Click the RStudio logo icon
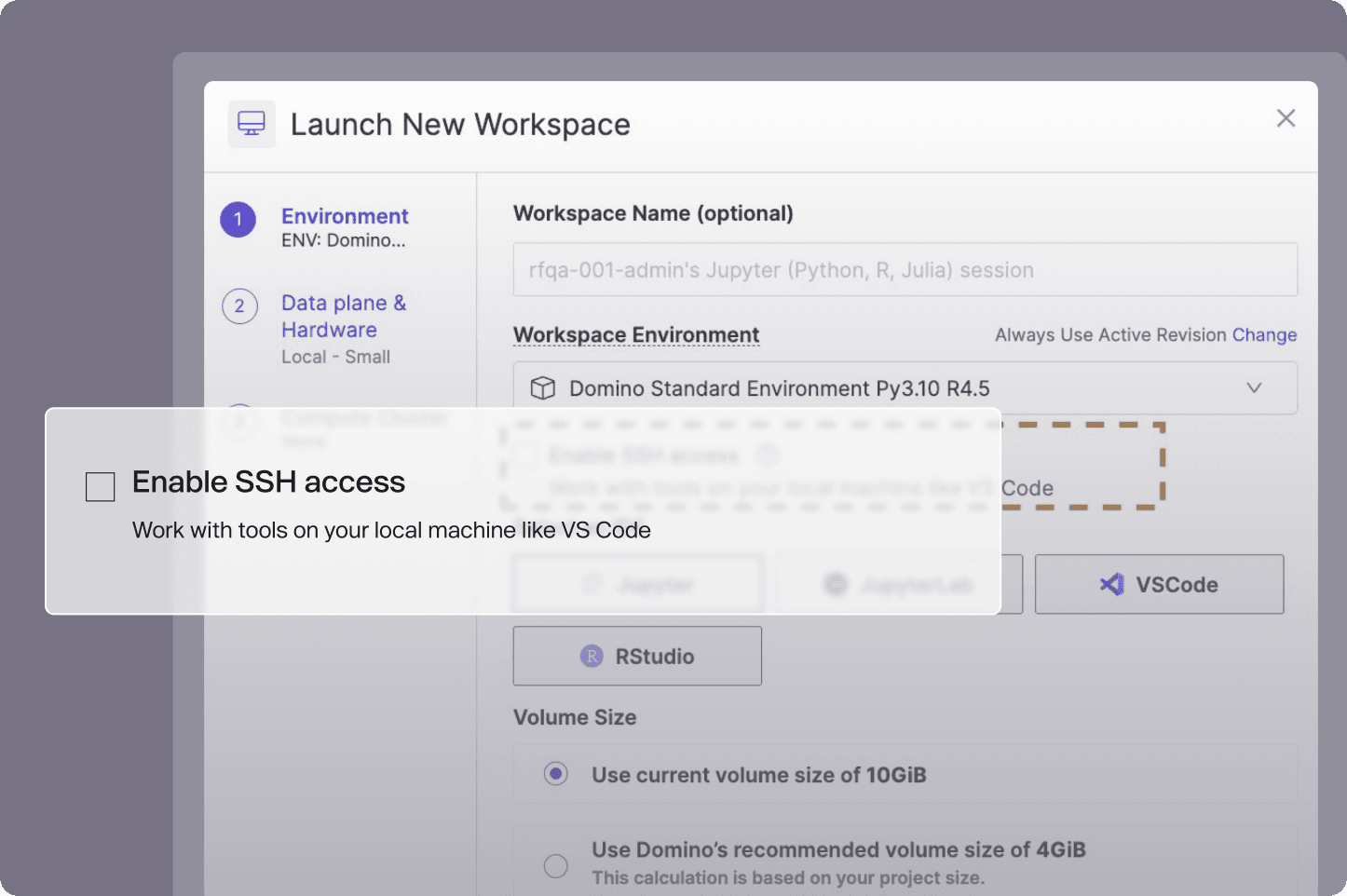 point(592,656)
